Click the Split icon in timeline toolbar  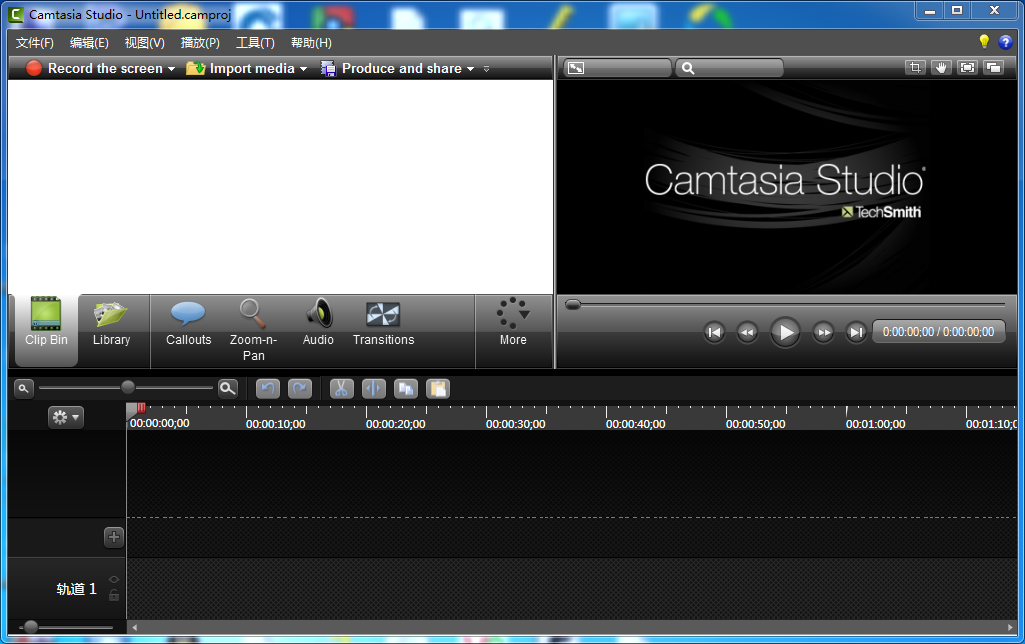click(373, 389)
